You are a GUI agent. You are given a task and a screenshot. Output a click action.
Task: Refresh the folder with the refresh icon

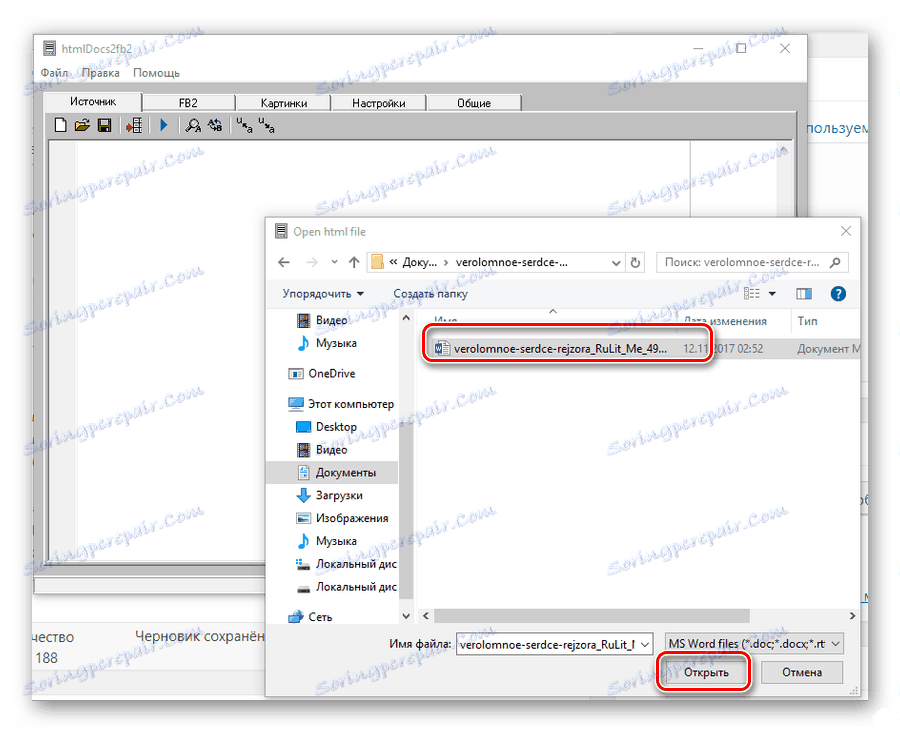coord(636,261)
